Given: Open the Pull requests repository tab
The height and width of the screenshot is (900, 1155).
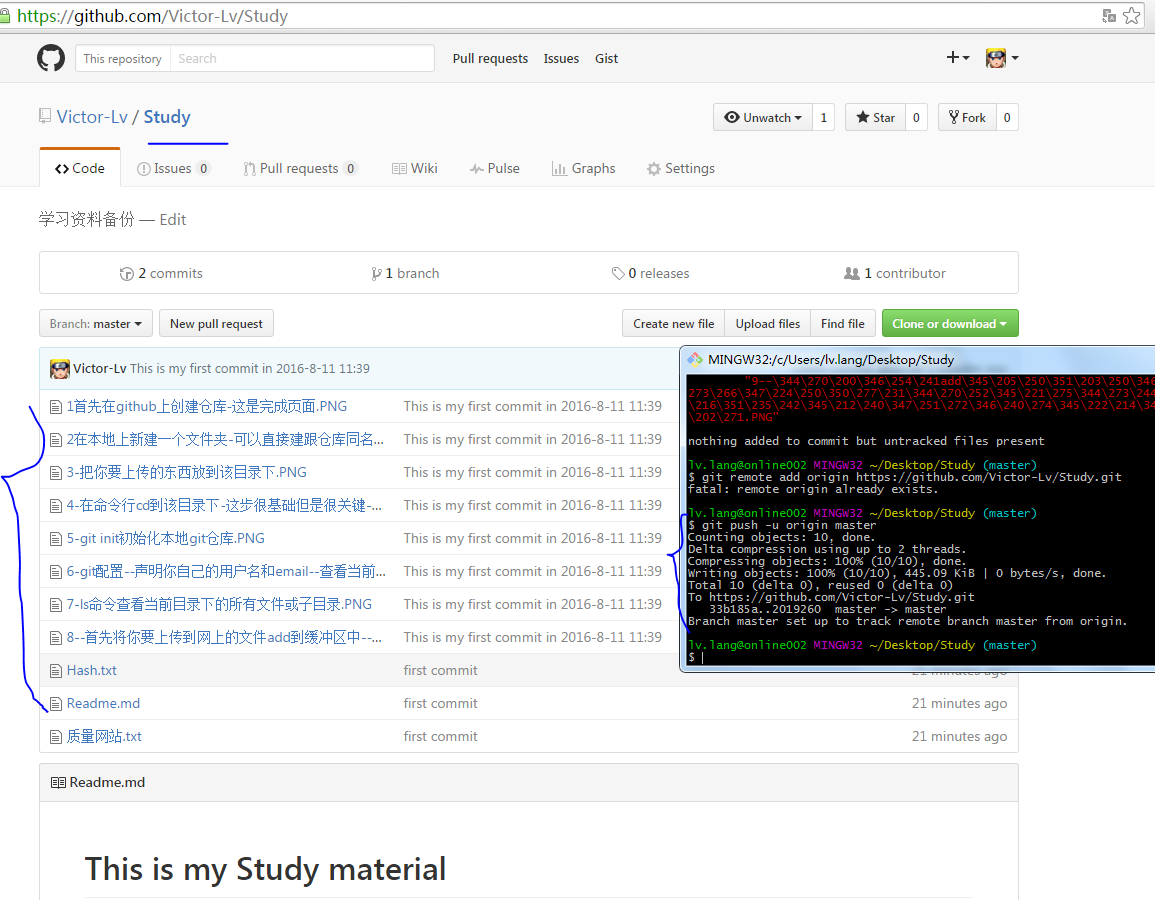Looking at the screenshot, I should coord(301,168).
